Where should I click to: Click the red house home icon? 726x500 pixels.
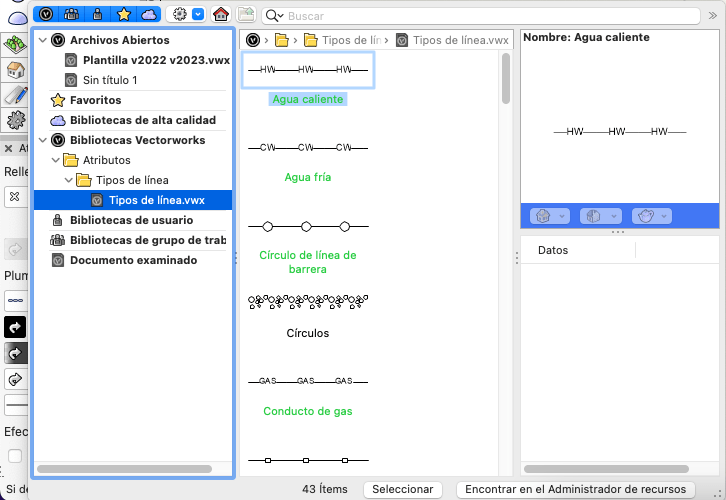tap(221, 15)
